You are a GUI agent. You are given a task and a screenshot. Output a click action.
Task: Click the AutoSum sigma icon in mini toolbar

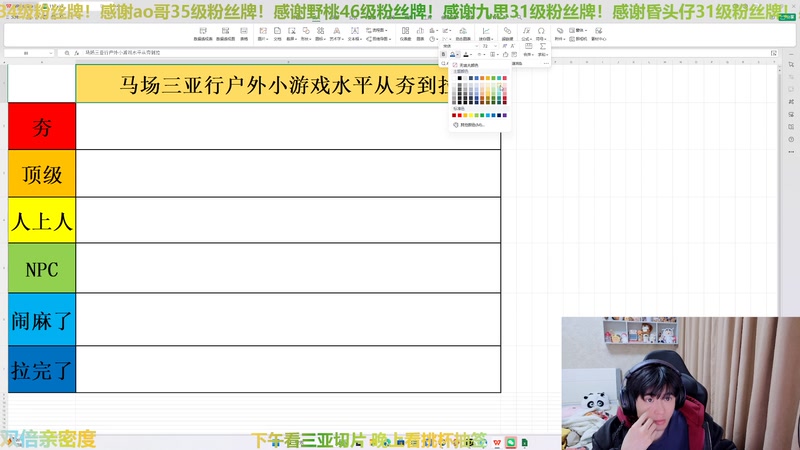(x=542, y=46)
